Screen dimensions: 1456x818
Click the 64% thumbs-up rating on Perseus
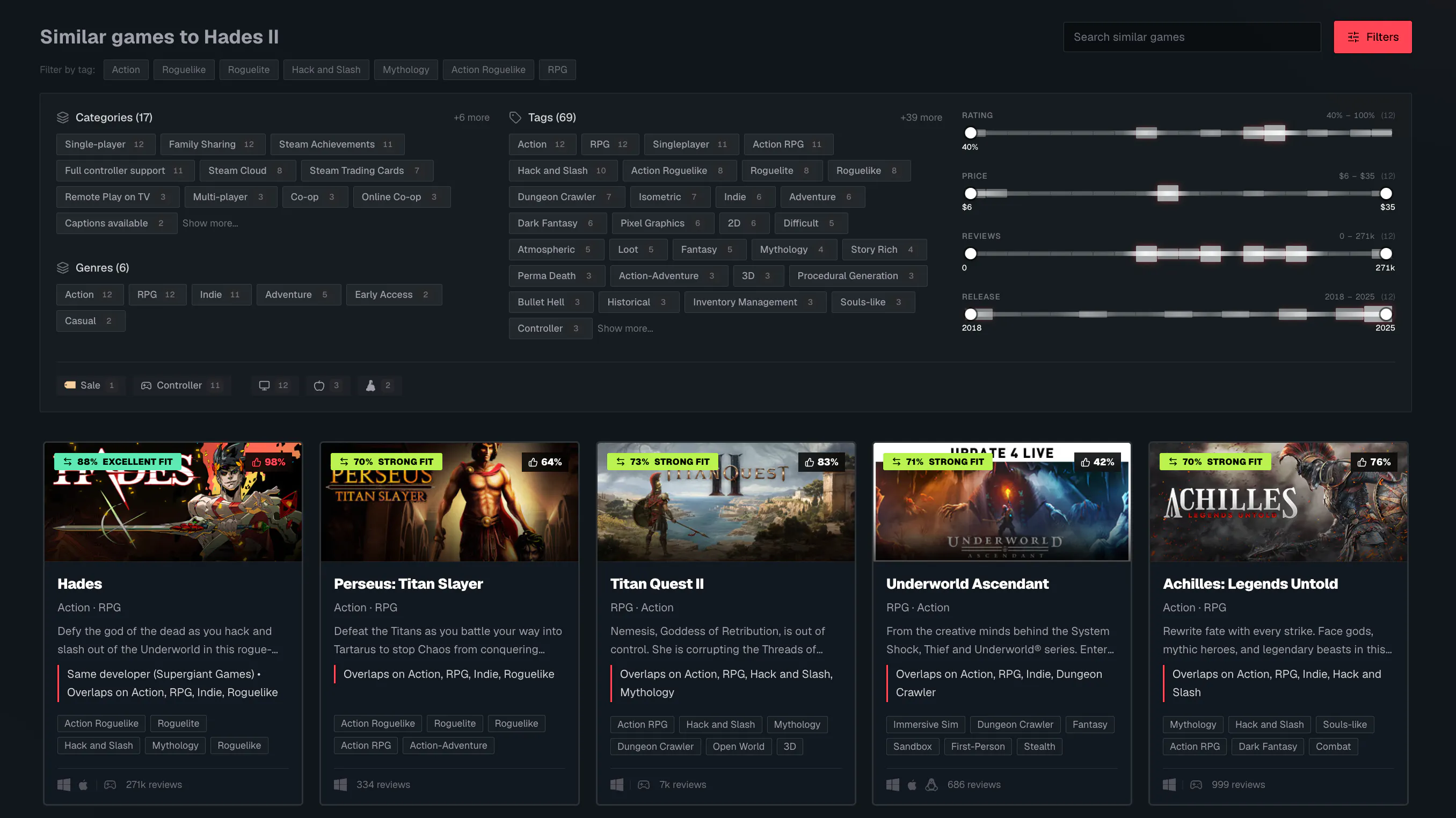tap(545, 462)
